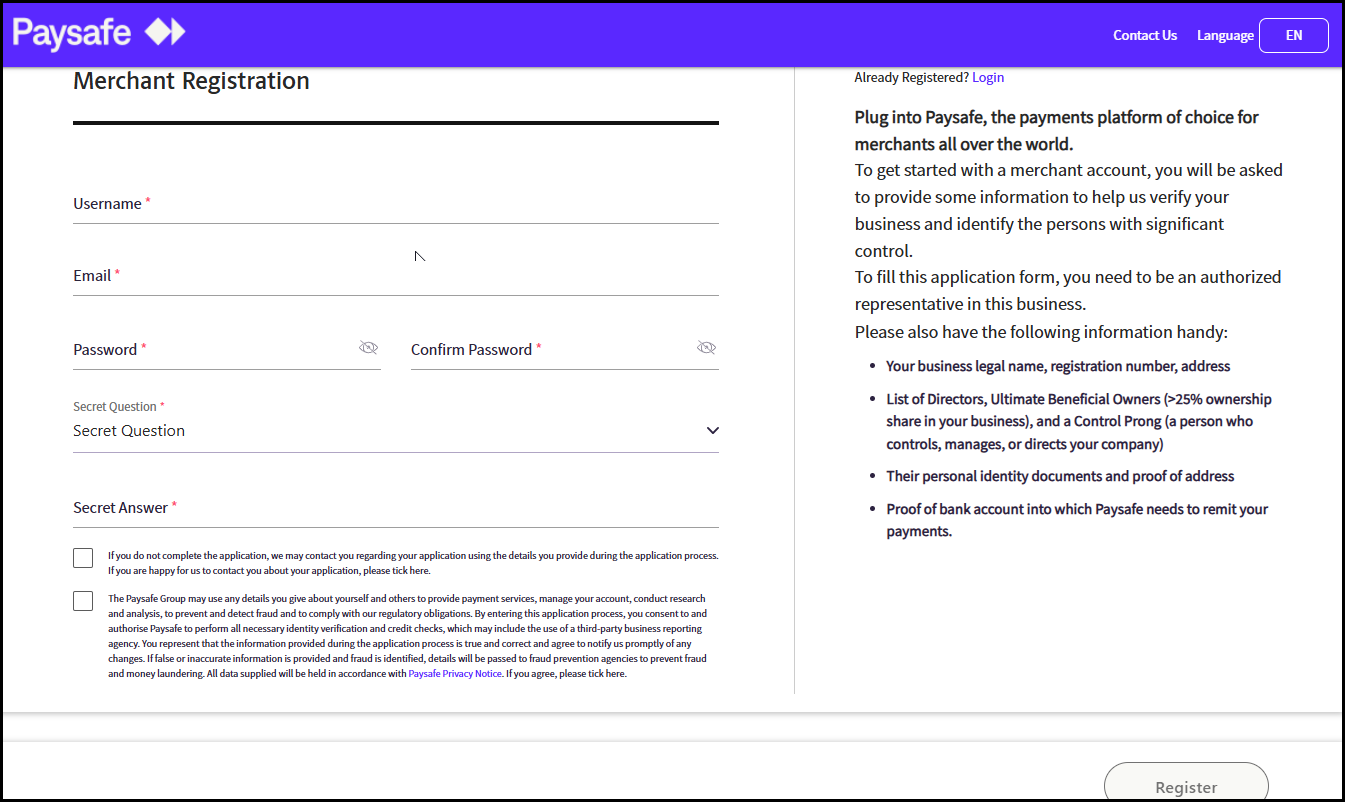Open the Contact Us page
Image resolution: width=1345 pixels, height=802 pixels.
pos(1145,35)
